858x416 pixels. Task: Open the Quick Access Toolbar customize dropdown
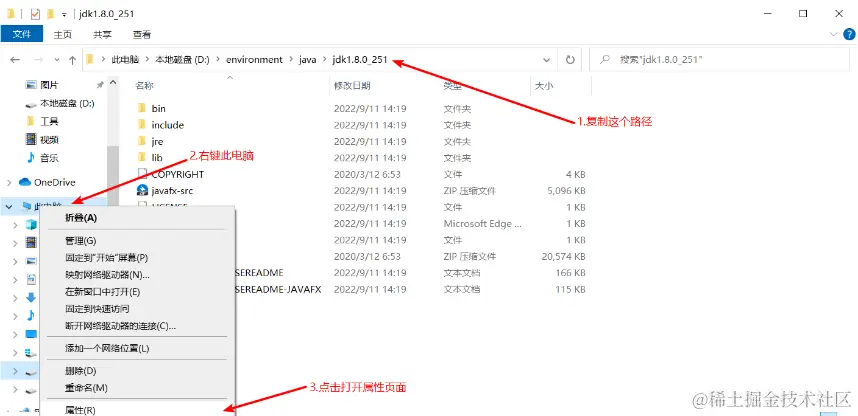pyautogui.click(x=64, y=14)
